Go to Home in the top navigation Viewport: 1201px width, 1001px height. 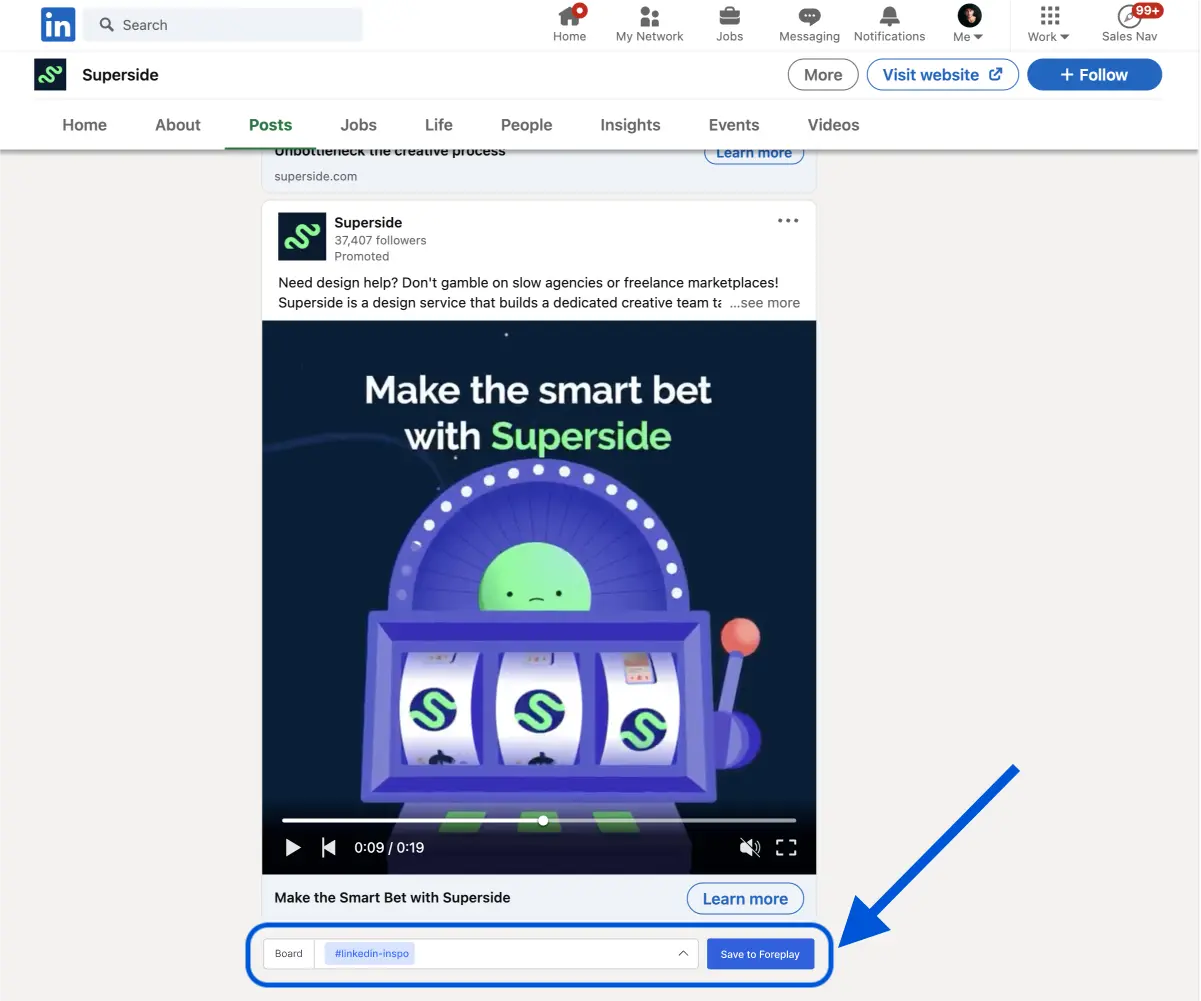pos(570,24)
